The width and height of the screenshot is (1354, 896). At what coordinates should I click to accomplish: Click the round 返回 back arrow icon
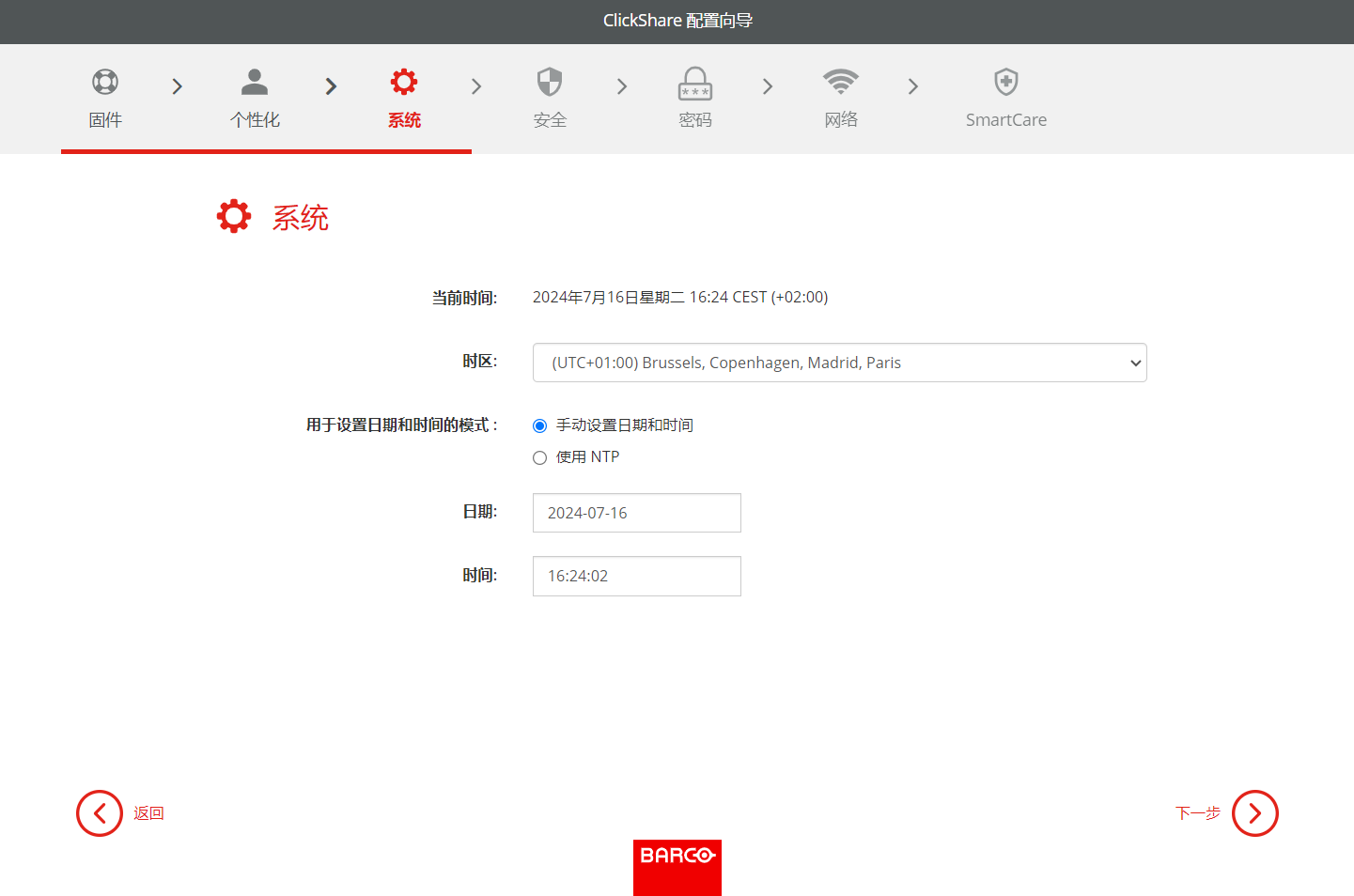[100, 813]
